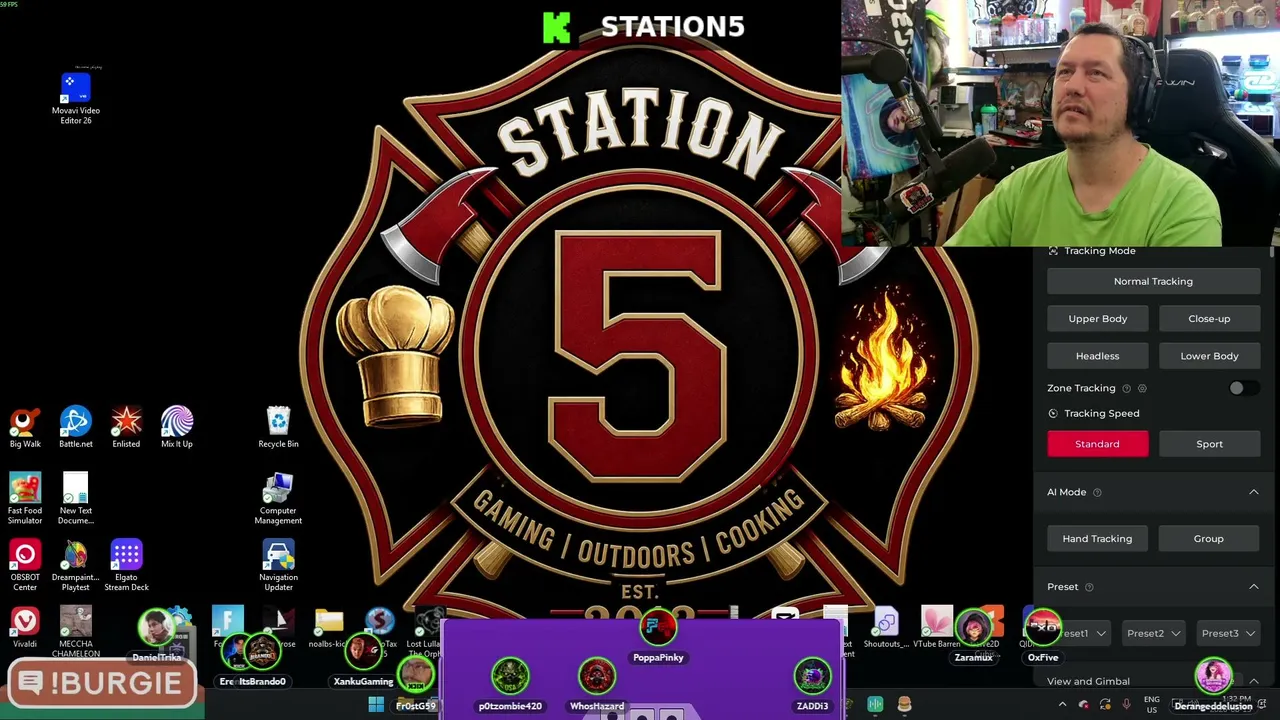Screen dimensions: 1280x720
Task: Click the Tracking Mode heading
Action: pos(1099,251)
